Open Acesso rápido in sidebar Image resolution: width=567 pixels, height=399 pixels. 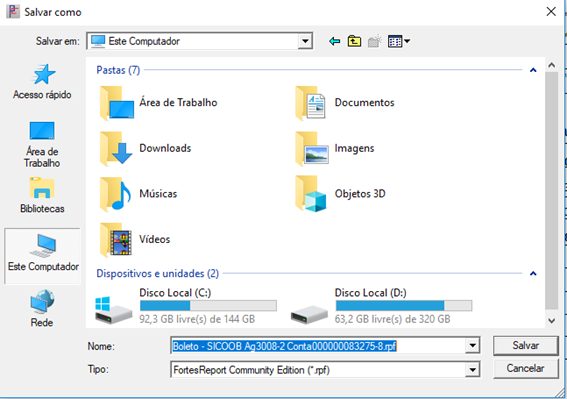click(42, 82)
